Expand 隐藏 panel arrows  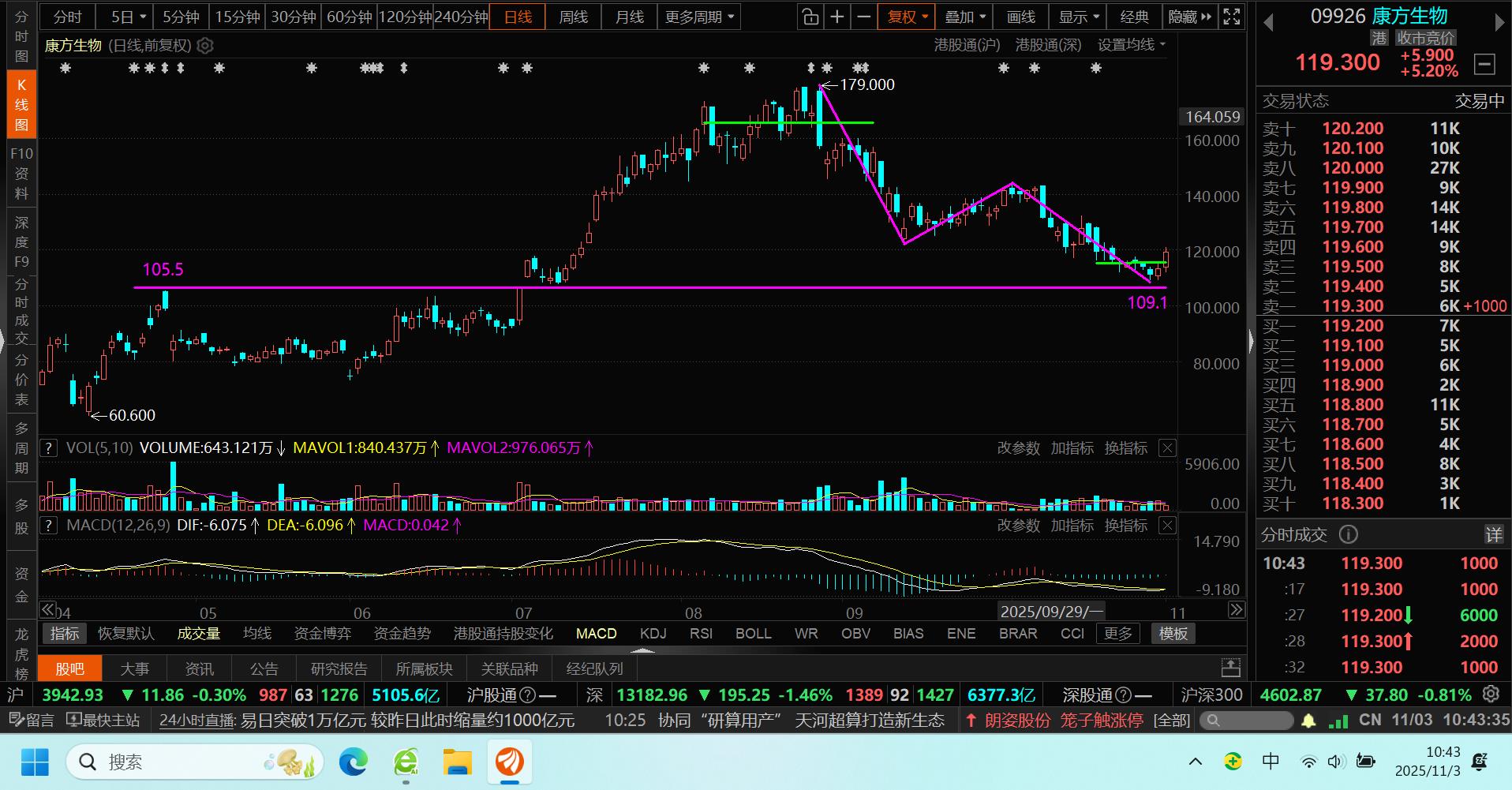[x=1189, y=17]
